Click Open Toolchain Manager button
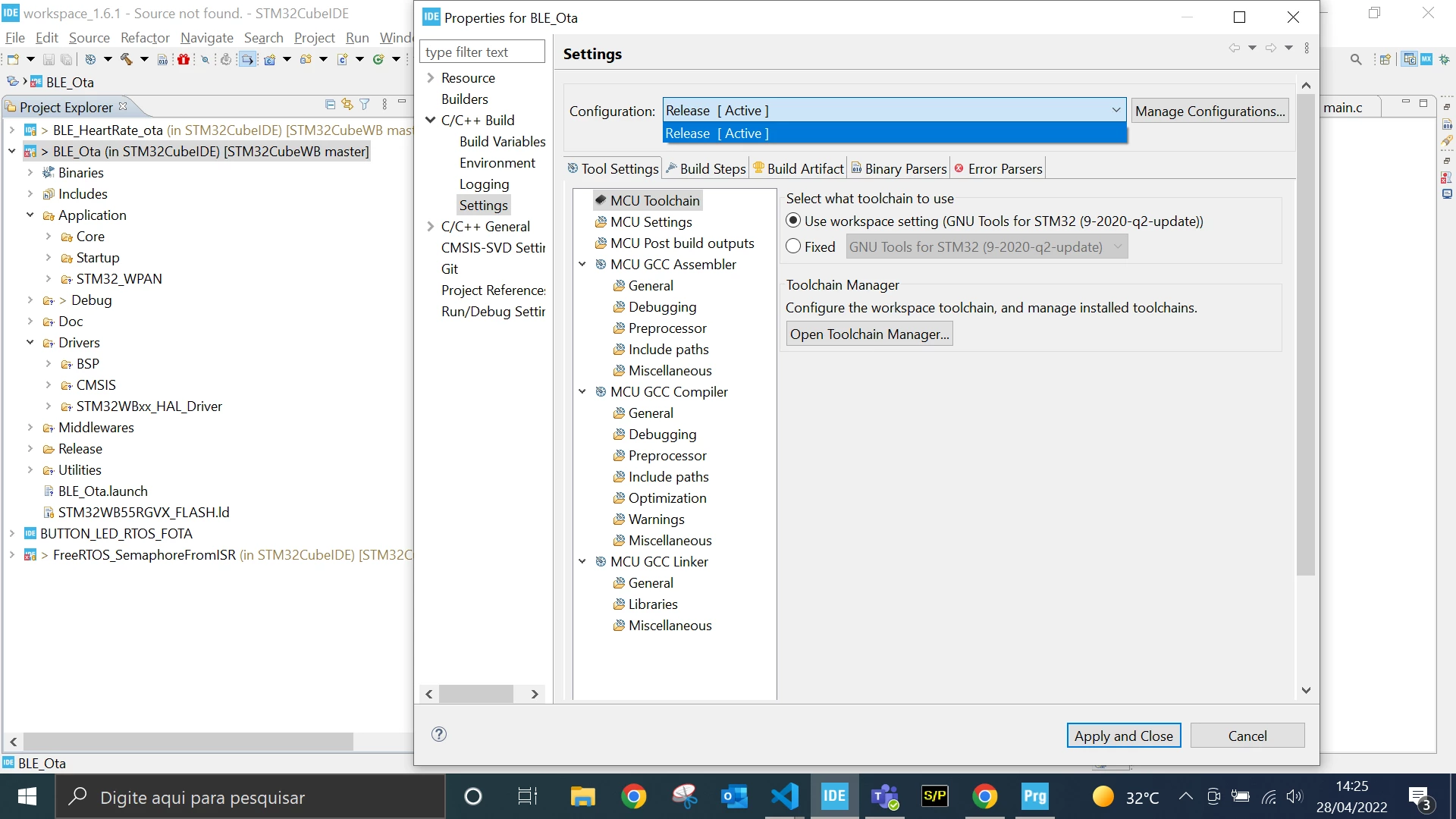1456x819 pixels. point(869,334)
